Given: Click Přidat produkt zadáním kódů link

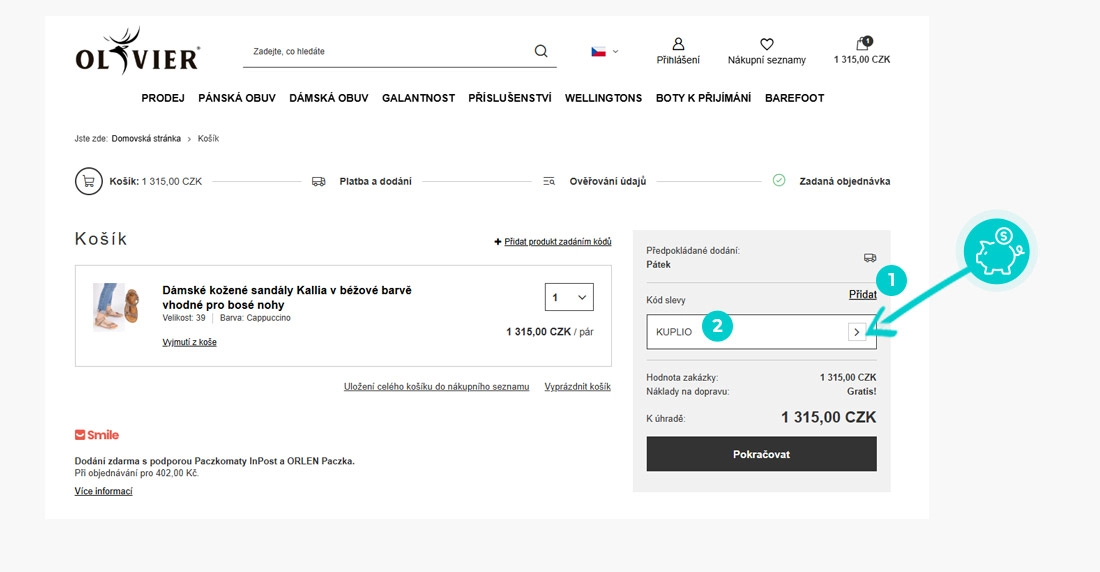Looking at the screenshot, I should pyautogui.click(x=558, y=241).
